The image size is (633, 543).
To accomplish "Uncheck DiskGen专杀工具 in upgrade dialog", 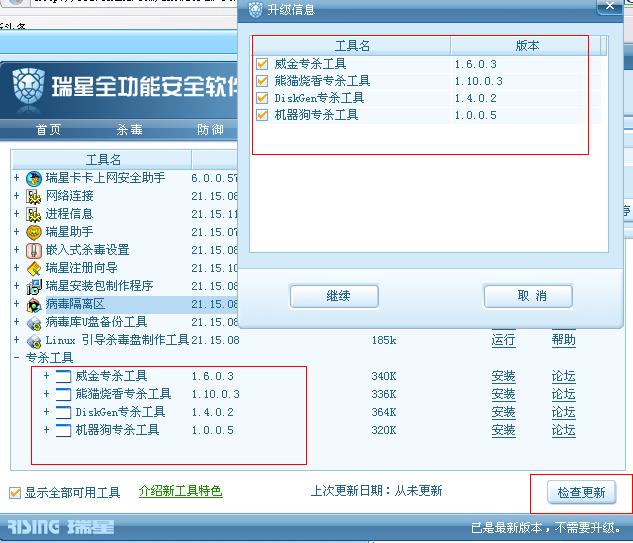I will 262,98.
